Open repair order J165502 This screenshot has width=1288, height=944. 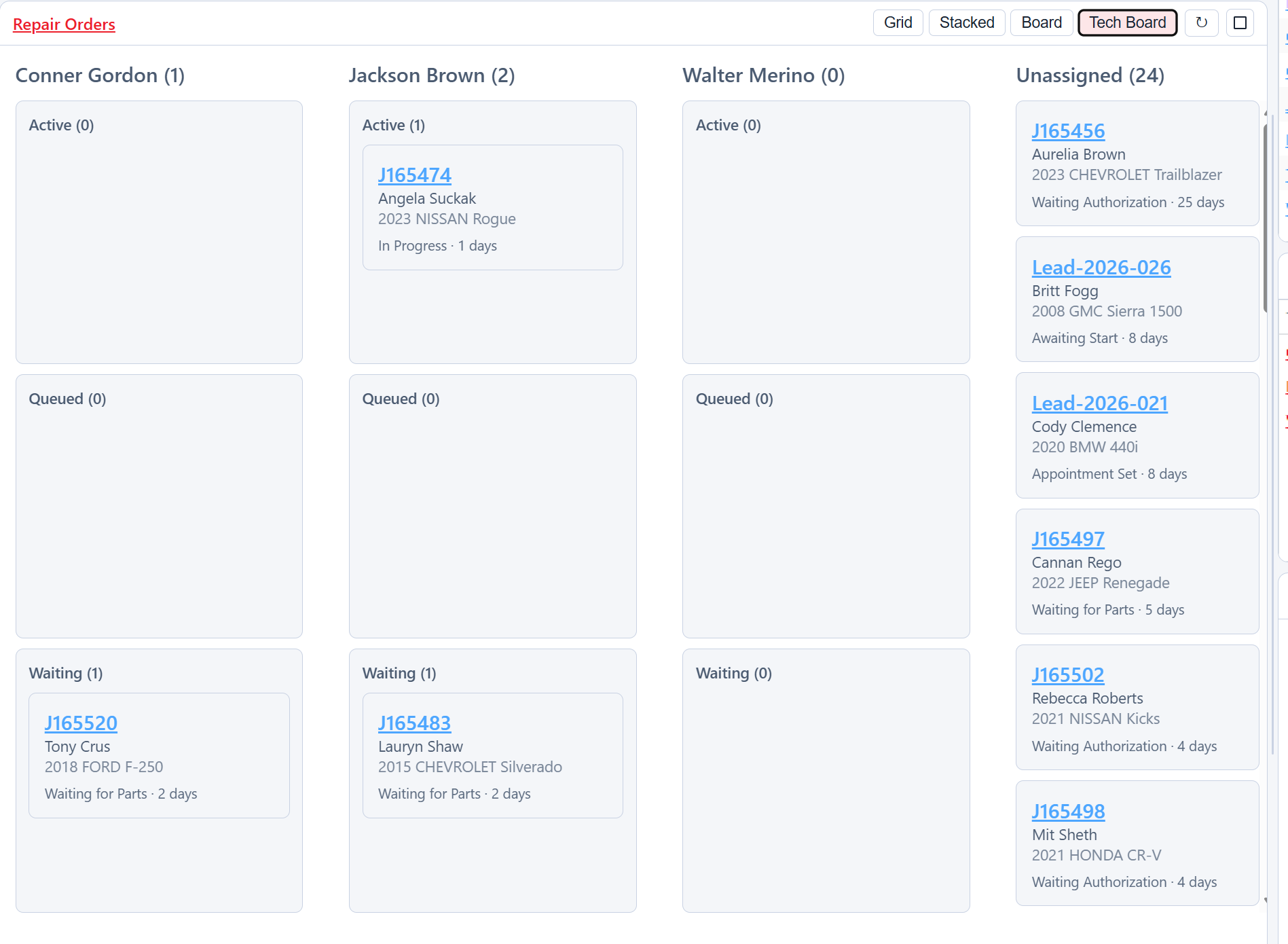point(1068,675)
